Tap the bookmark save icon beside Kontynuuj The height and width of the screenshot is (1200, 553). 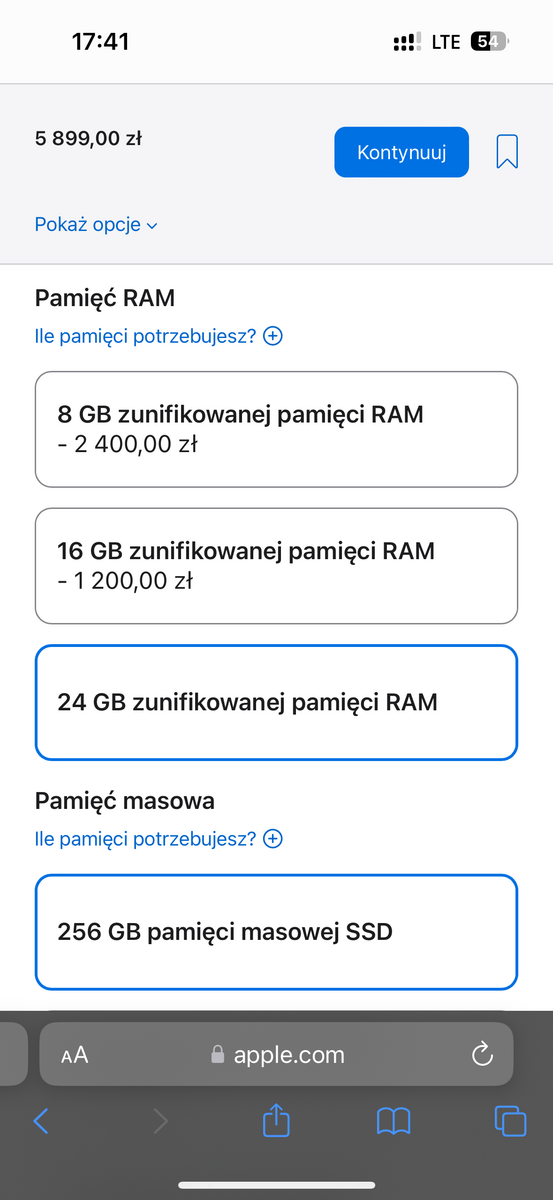(507, 152)
